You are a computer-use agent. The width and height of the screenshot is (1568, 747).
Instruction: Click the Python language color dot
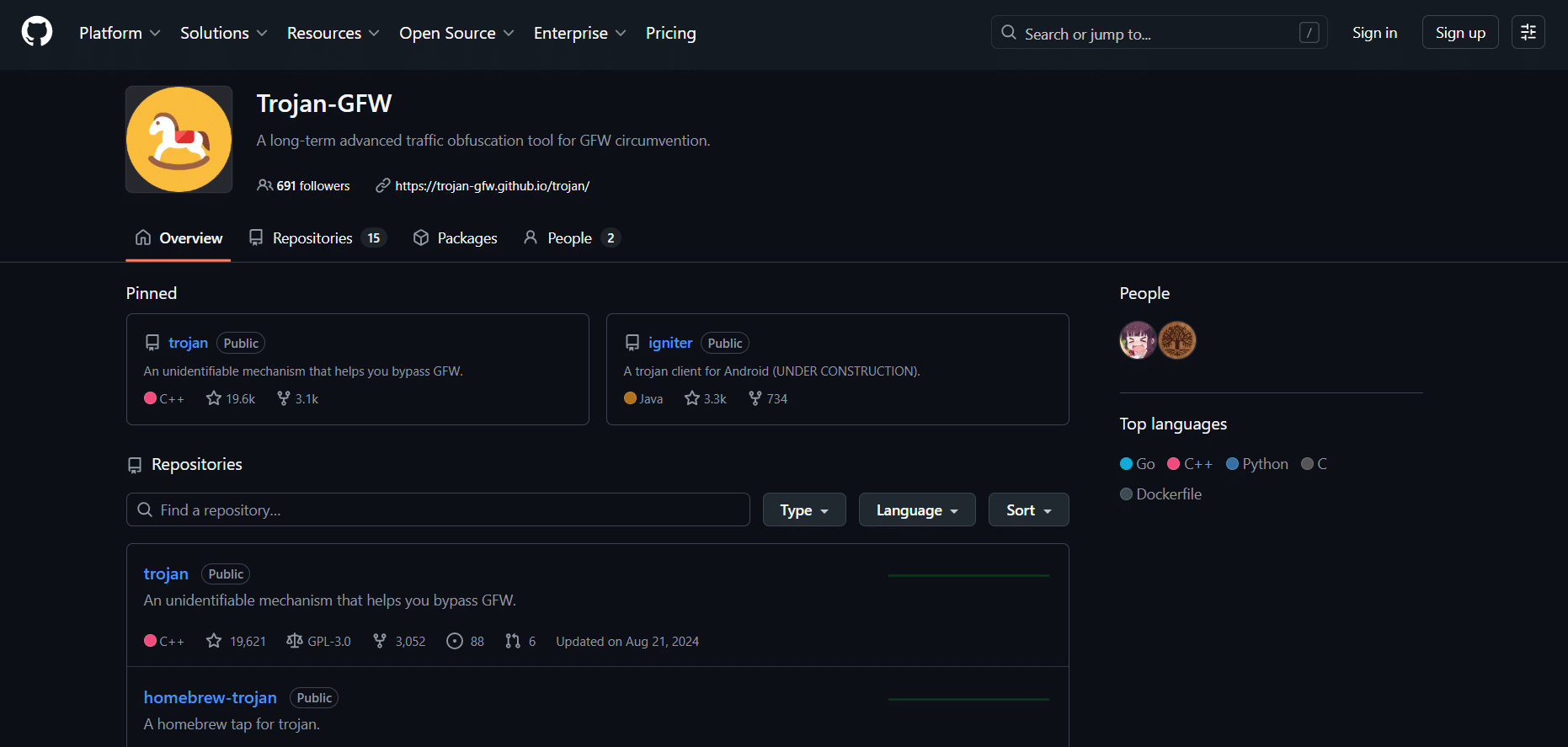click(1232, 464)
